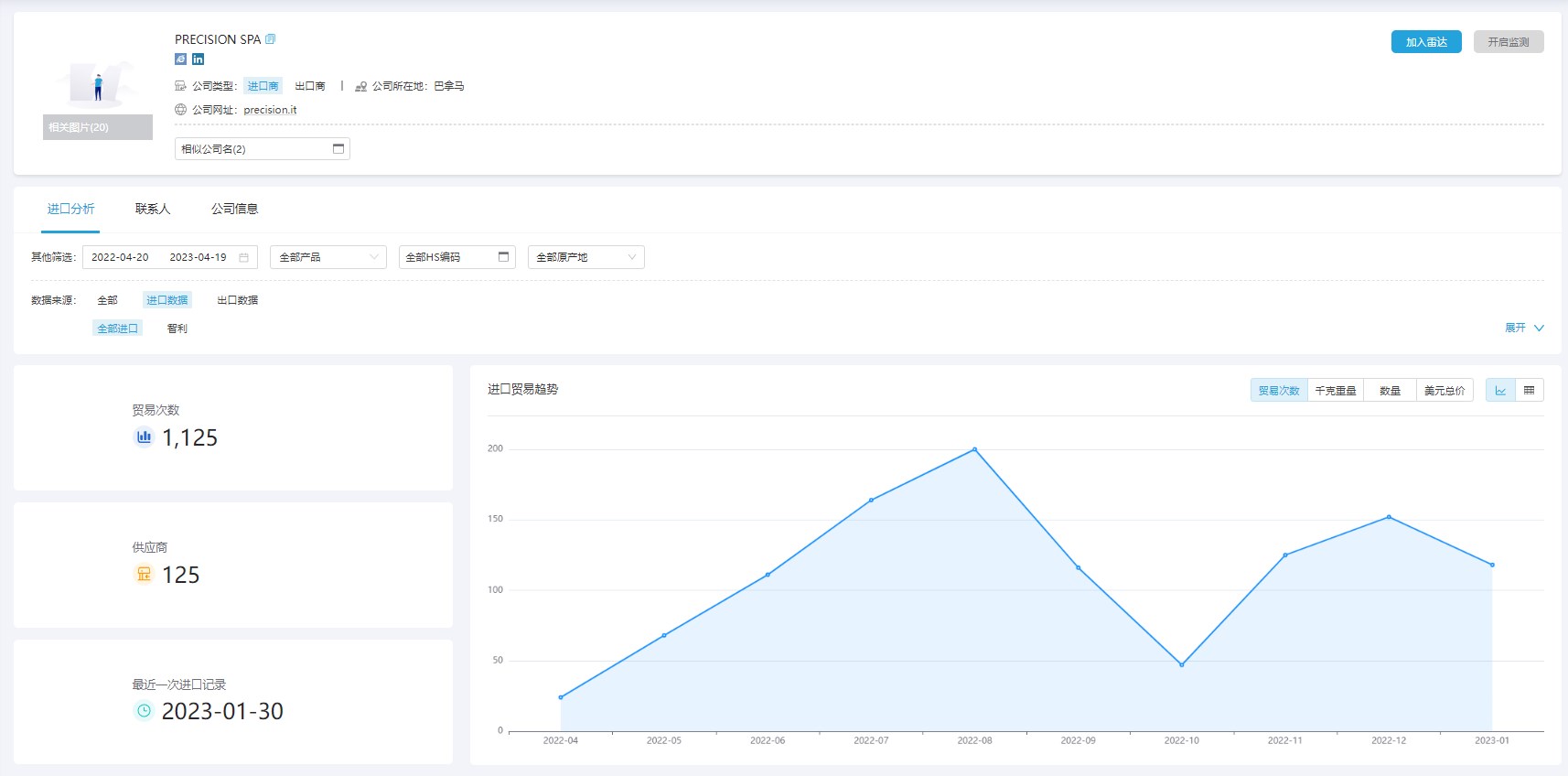The image size is (1568, 776).
Task: Click the 进口贸易趋势 chart title
Action: (x=522, y=389)
